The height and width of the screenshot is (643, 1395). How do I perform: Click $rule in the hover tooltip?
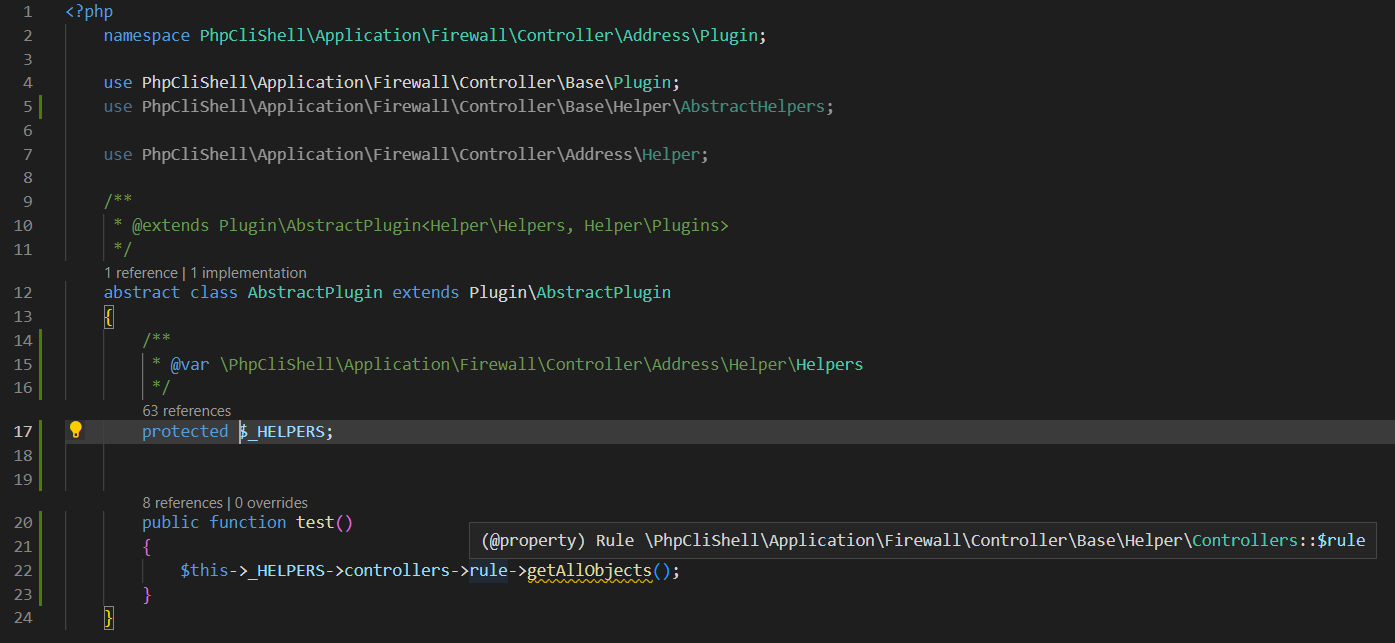1340,540
